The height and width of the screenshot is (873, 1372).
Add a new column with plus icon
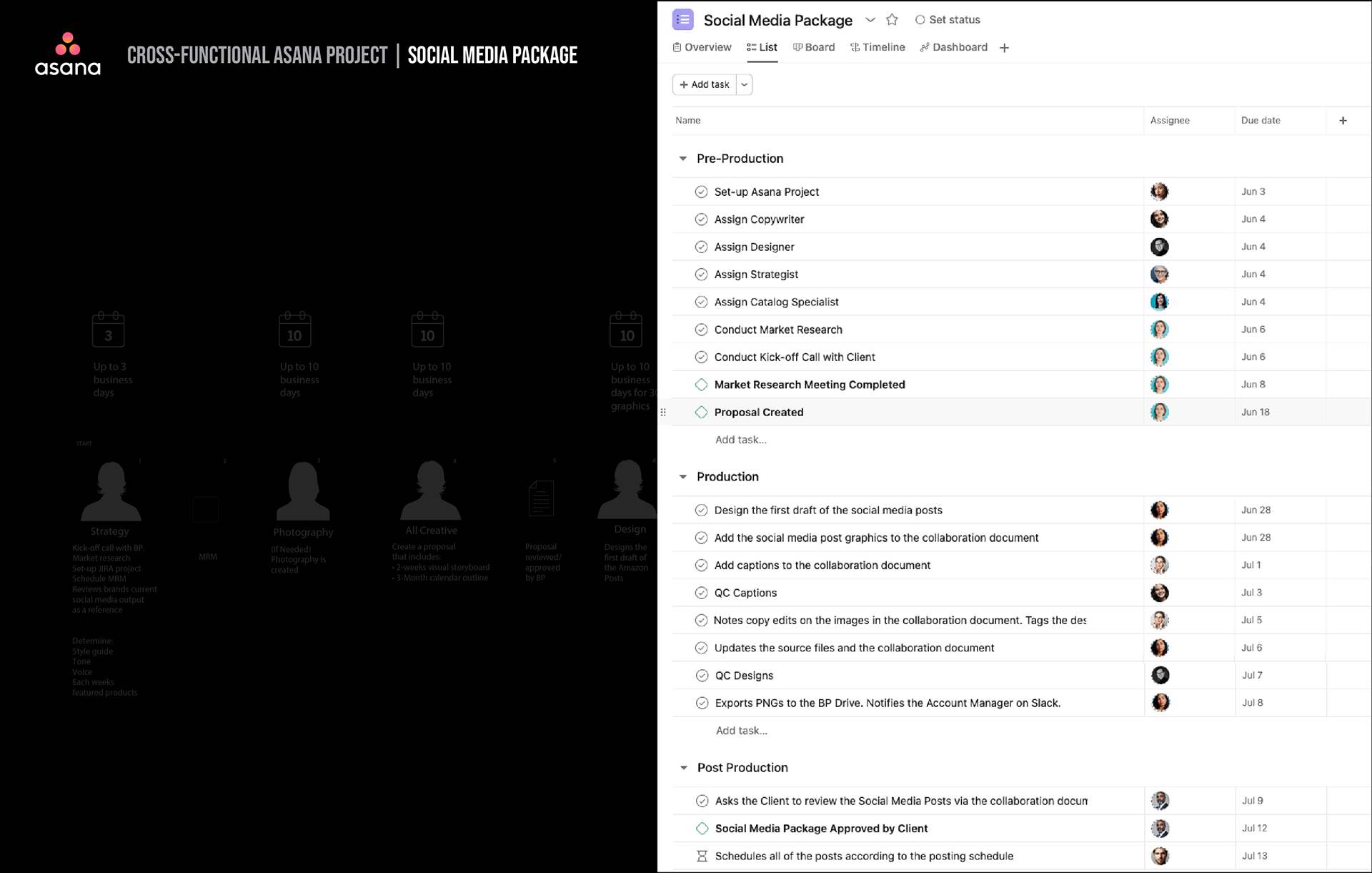coord(1343,120)
